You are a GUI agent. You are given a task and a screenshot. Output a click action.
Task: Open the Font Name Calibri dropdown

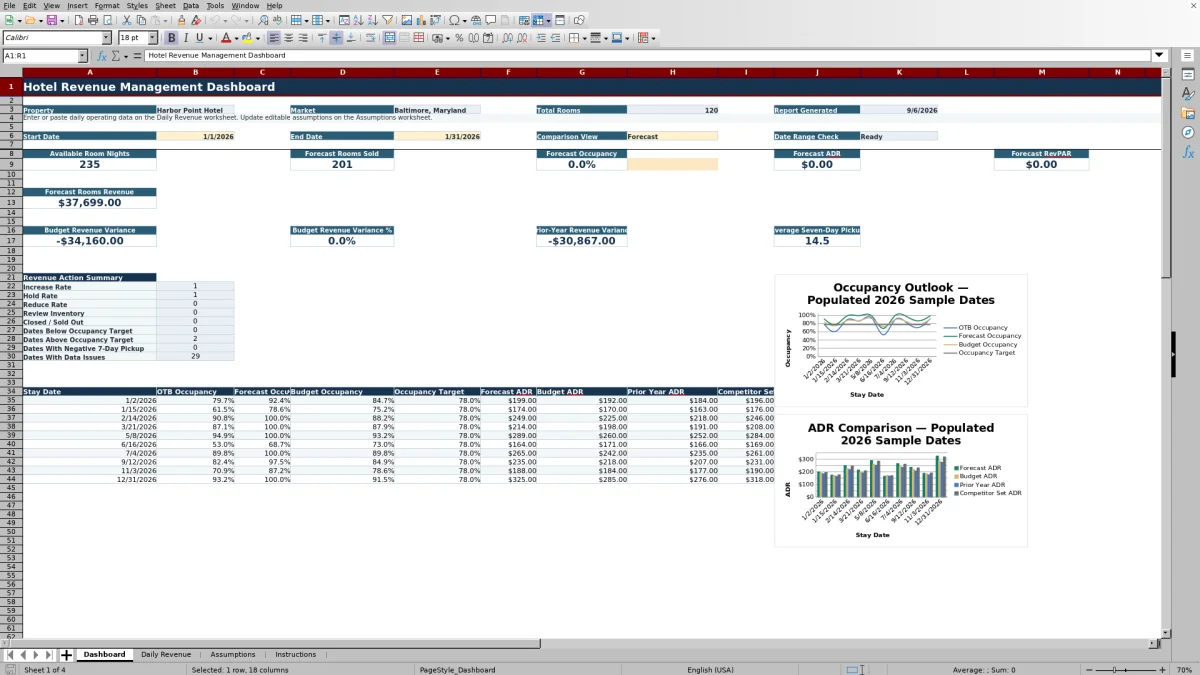pyautogui.click(x=106, y=38)
